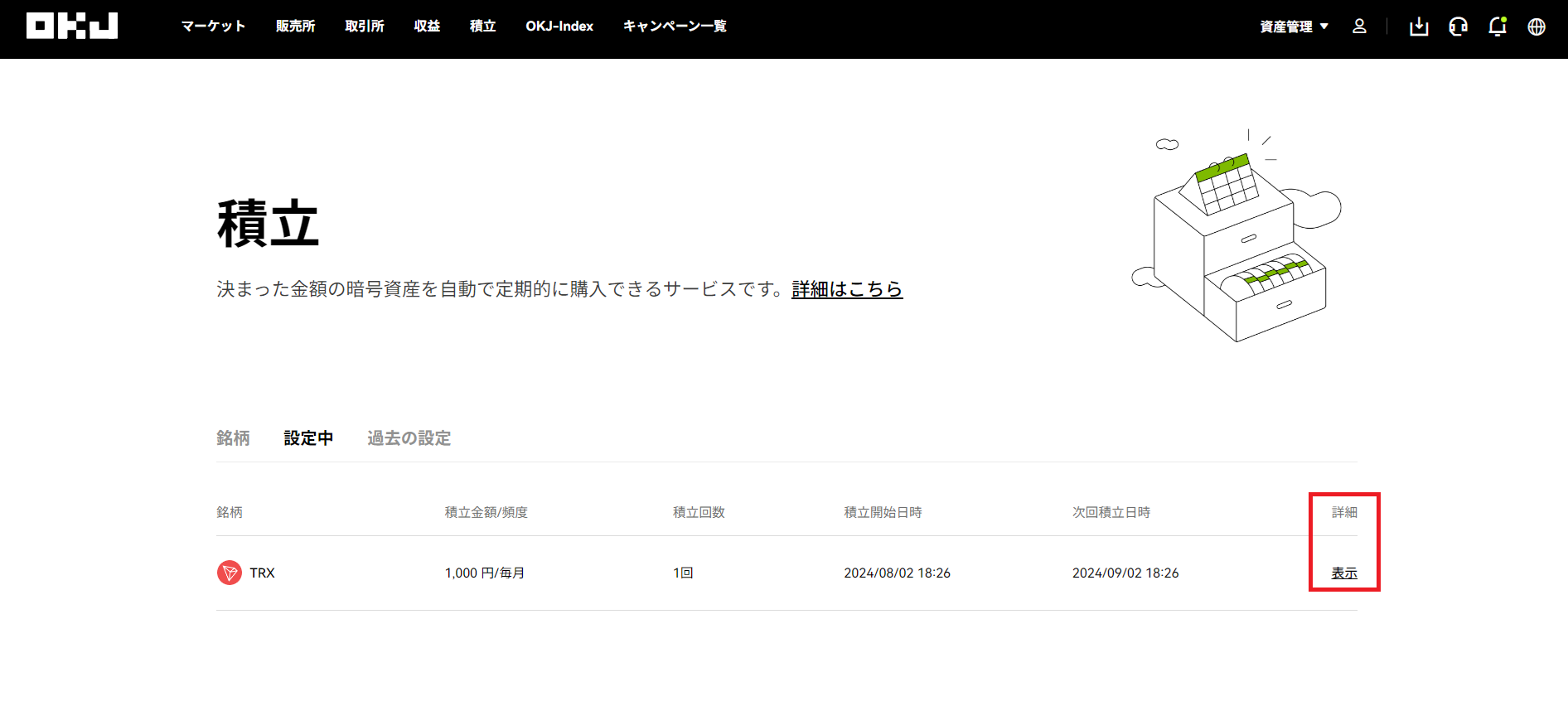1568x706 pixels.
Task: Click start date 2024/08/02 18:26
Action: [x=898, y=573]
